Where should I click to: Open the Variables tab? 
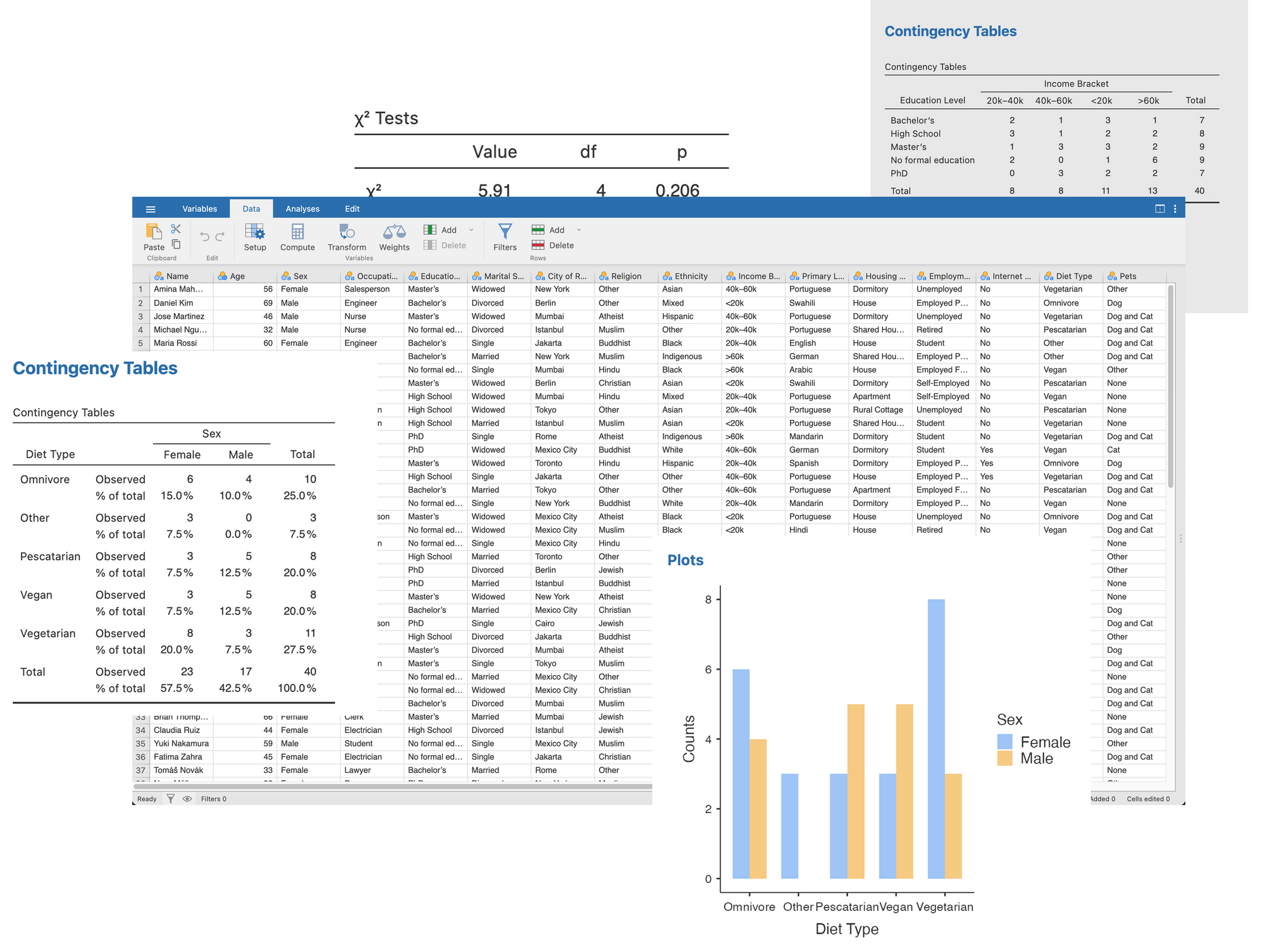(x=199, y=209)
